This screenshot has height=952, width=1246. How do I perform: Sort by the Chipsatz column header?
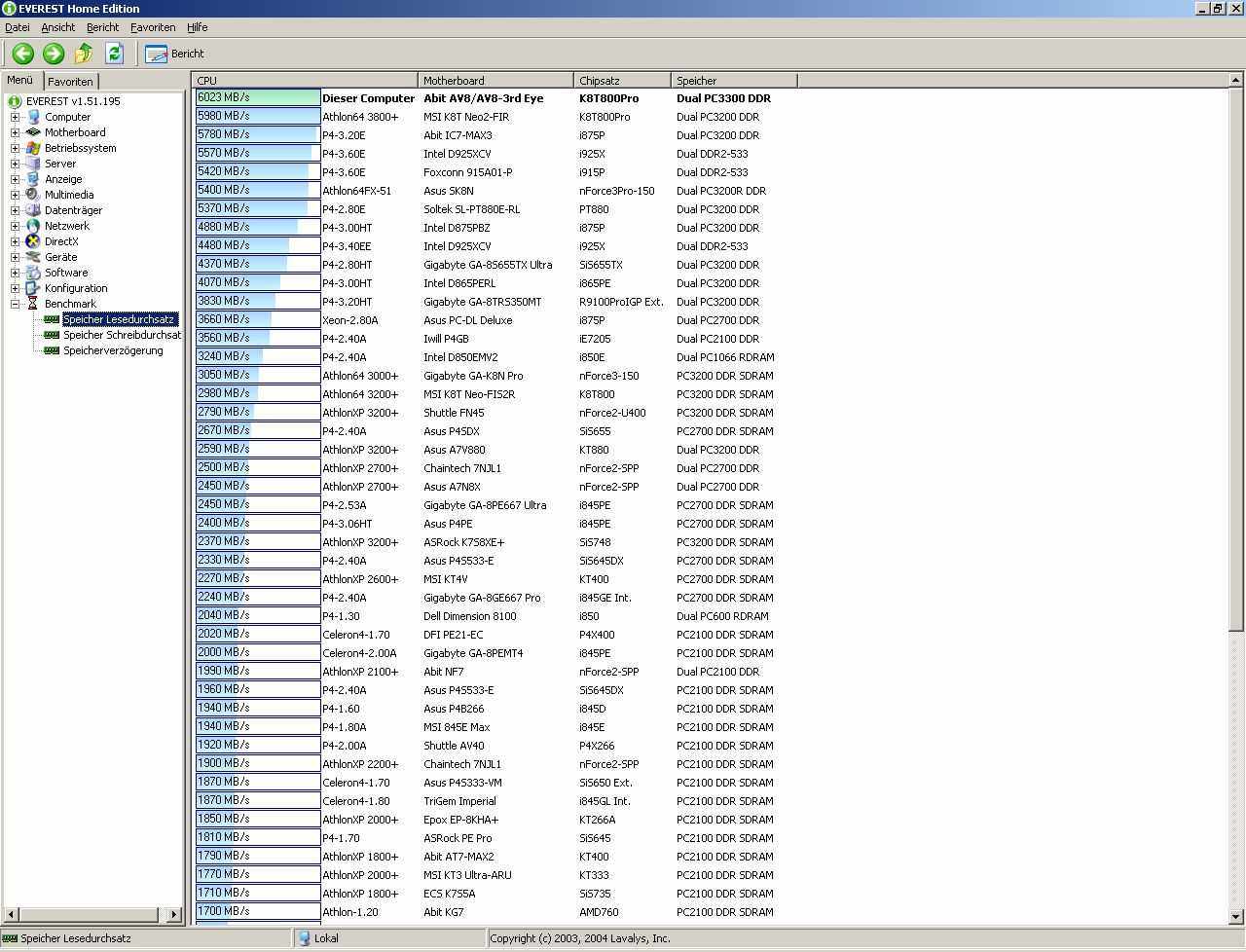click(622, 81)
